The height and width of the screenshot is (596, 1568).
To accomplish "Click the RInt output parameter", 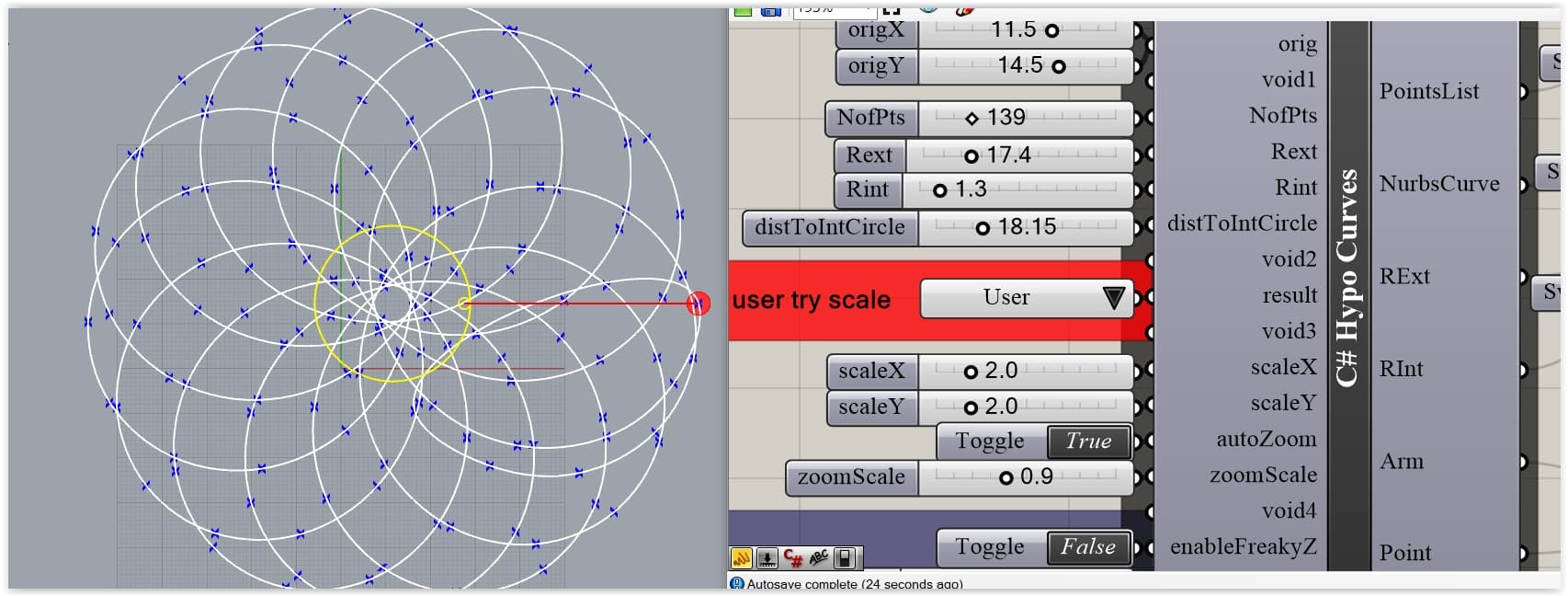I will (x=1401, y=370).
